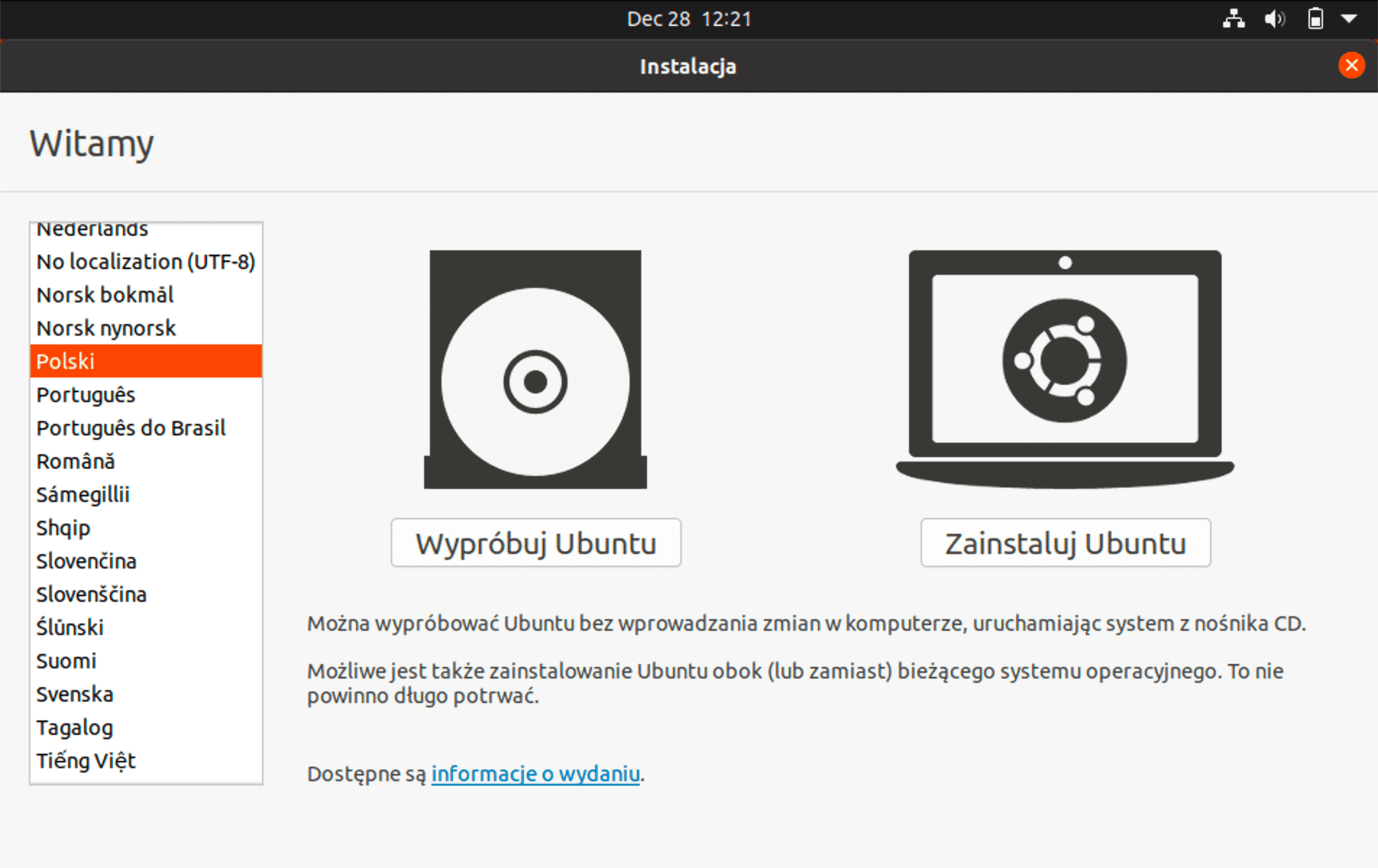1378x868 pixels.
Task: Select Norsk nynorsk in language list
Action: pyautogui.click(x=146, y=328)
